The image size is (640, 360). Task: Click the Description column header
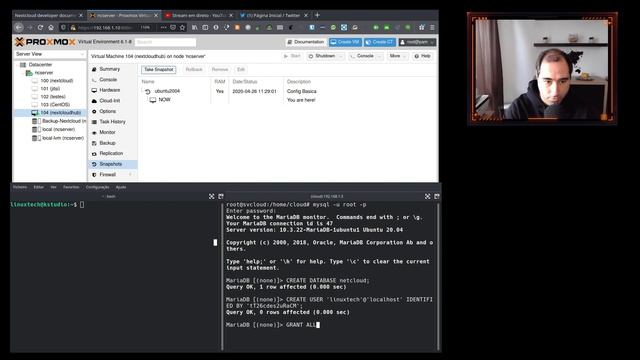(299, 82)
